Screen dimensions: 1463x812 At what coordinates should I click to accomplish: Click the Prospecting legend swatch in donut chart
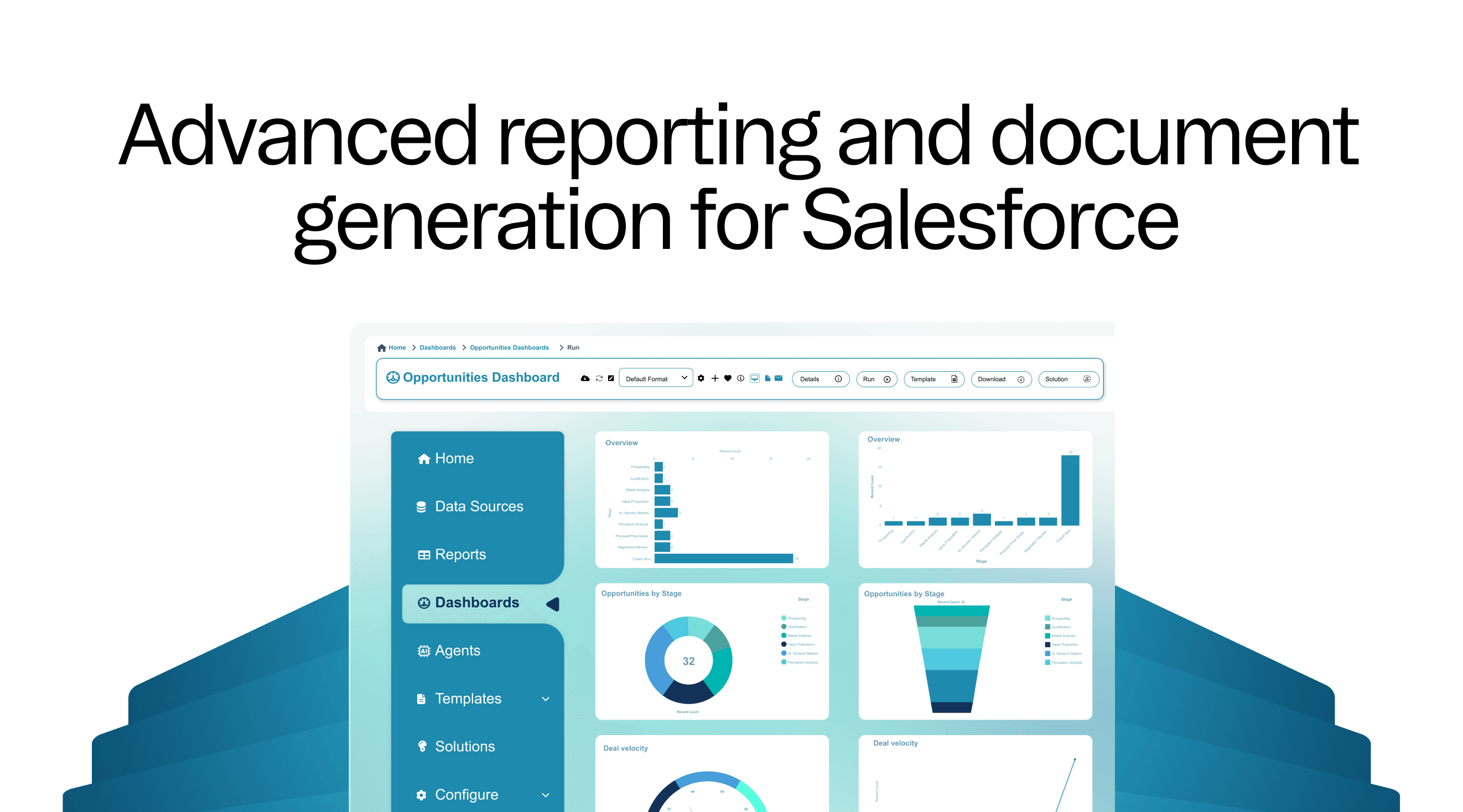click(x=784, y=618)
